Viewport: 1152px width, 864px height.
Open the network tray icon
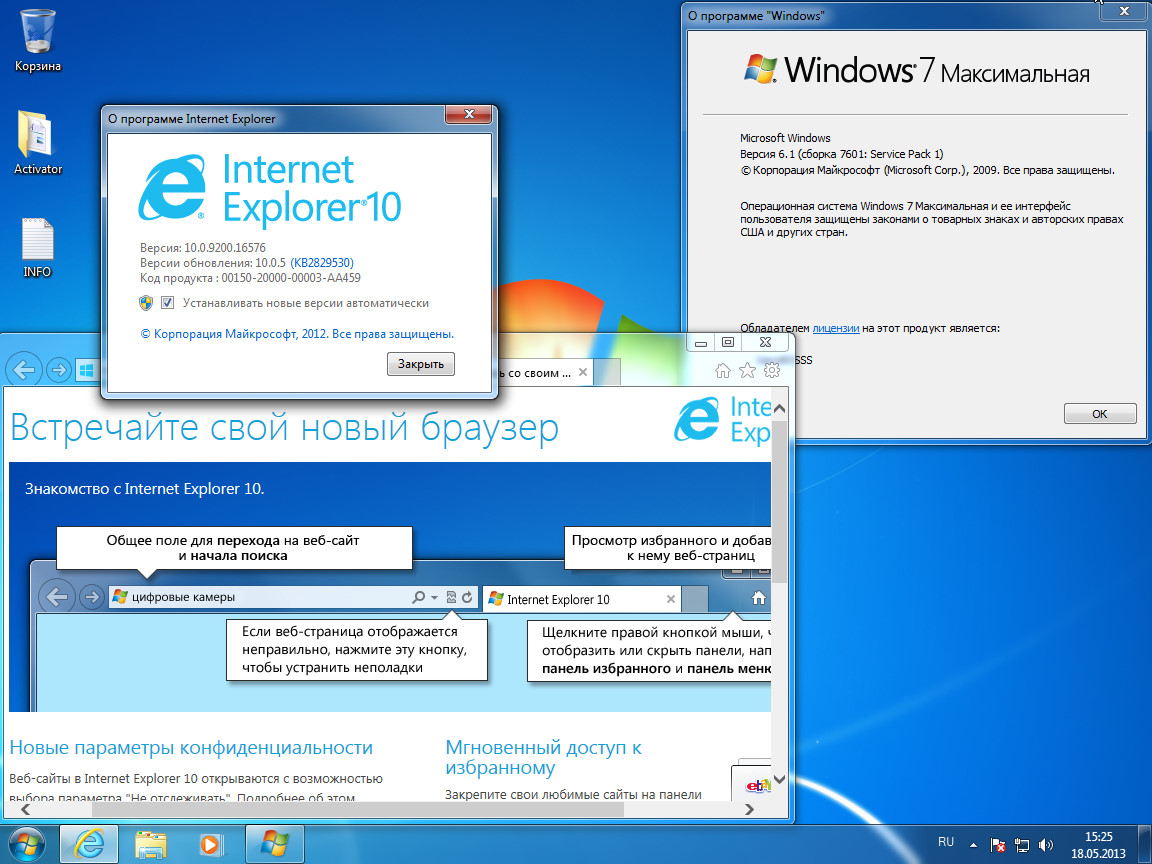pyautogui.click(x=1021, y=845)
